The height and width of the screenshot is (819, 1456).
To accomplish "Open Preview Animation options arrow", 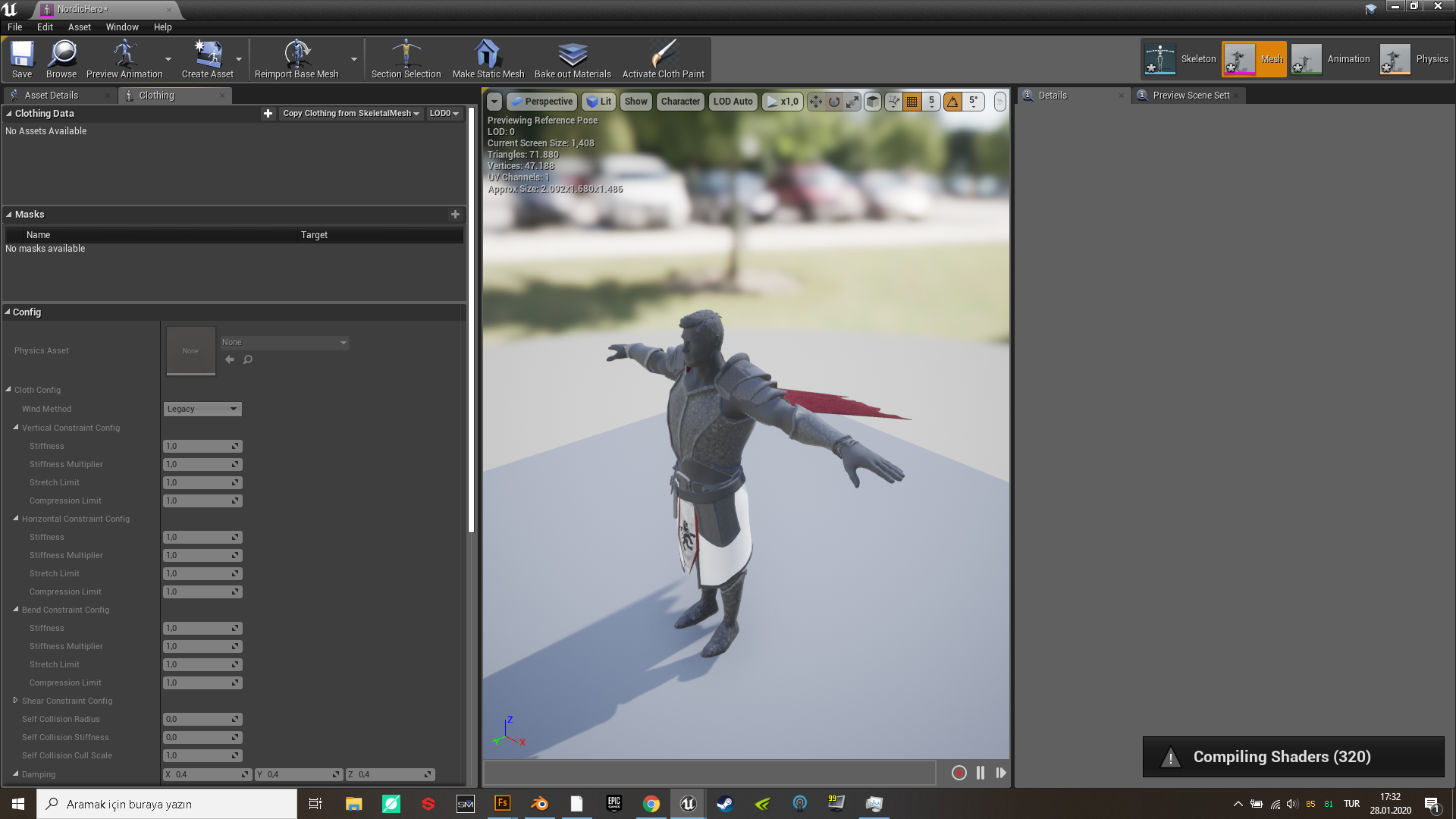I will coord(168,59).
